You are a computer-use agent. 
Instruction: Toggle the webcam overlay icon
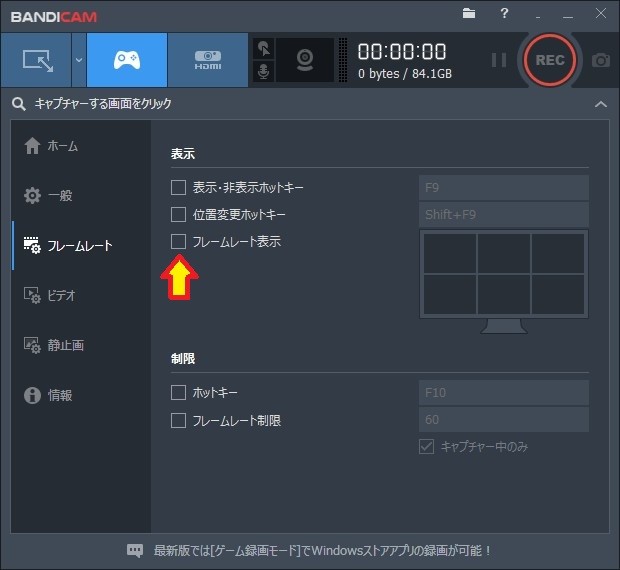[305, 60]
